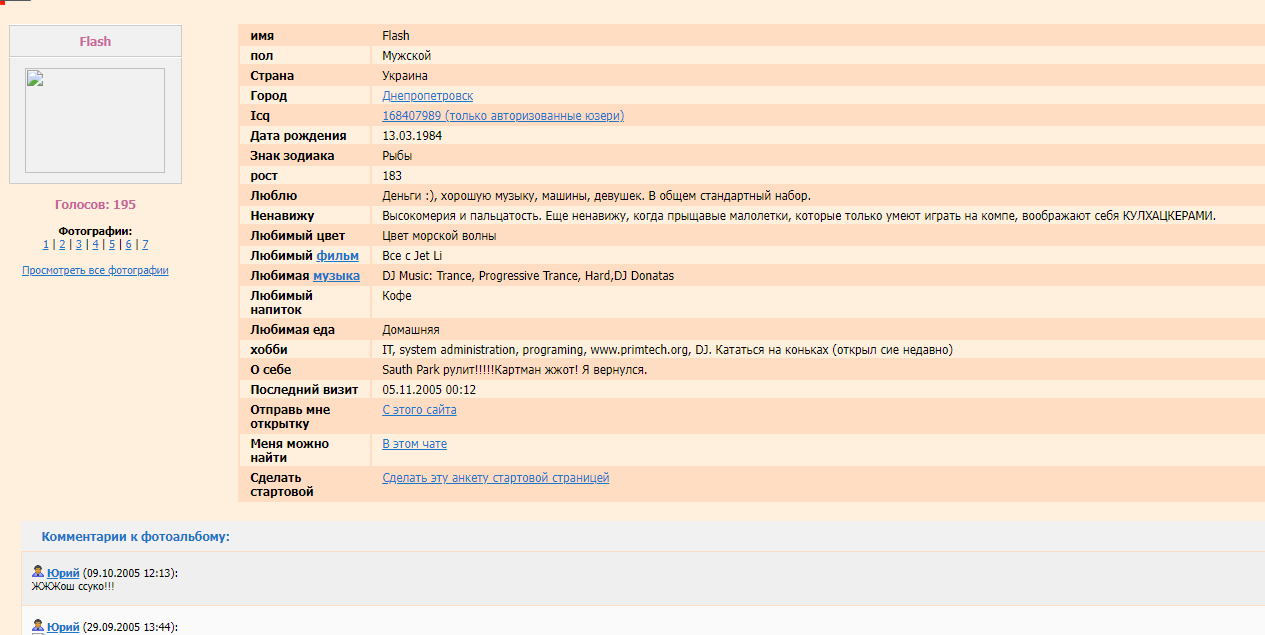Open Юрий's profile from the 09.10.2005 comment
Viewport: 1265px width, 635px height.
(x=63, y=573)
